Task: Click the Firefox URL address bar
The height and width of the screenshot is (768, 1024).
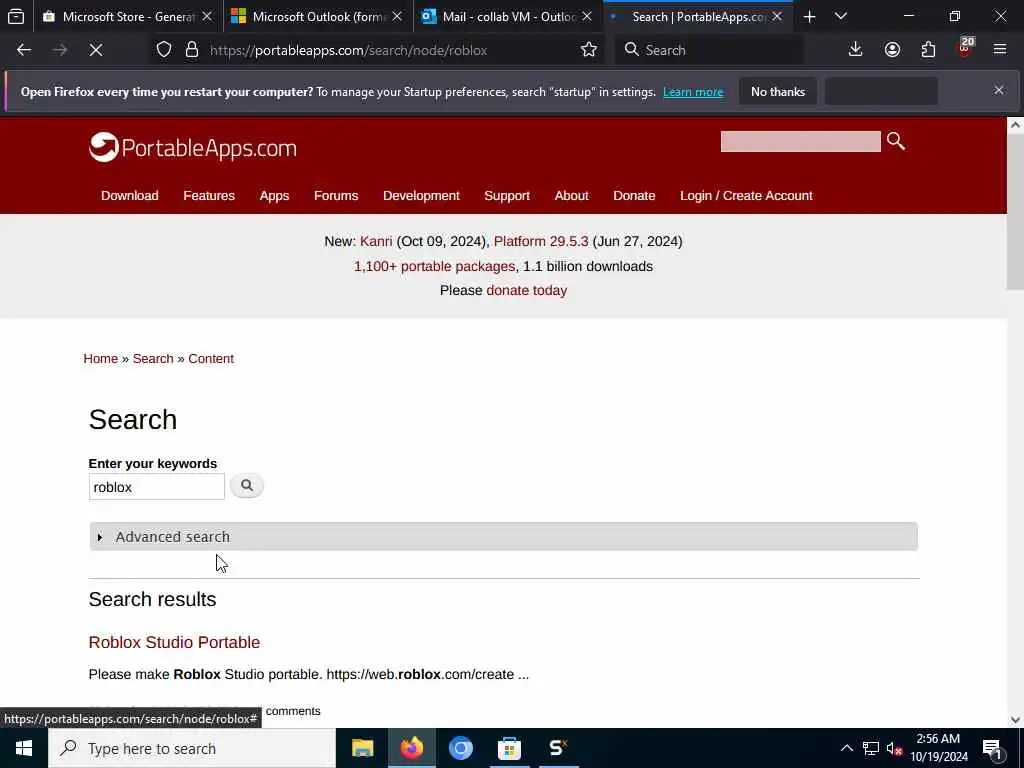Action: click(392, 50)
